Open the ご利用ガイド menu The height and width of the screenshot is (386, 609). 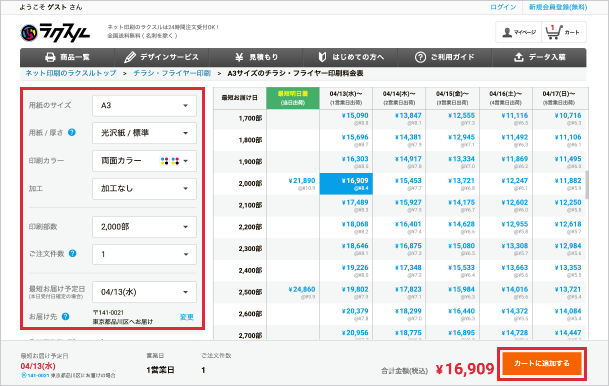pos(445,57)
